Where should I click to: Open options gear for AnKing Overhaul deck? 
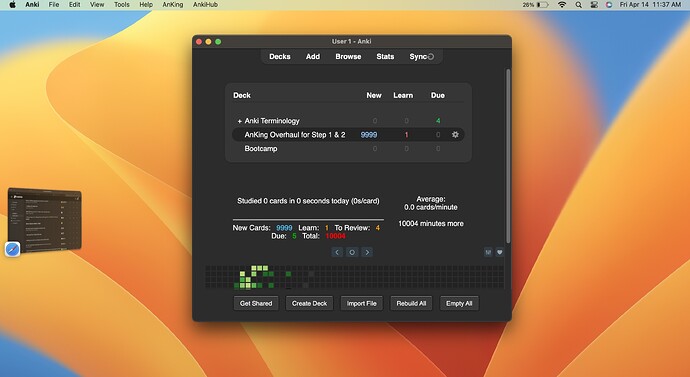click(455, 135)
